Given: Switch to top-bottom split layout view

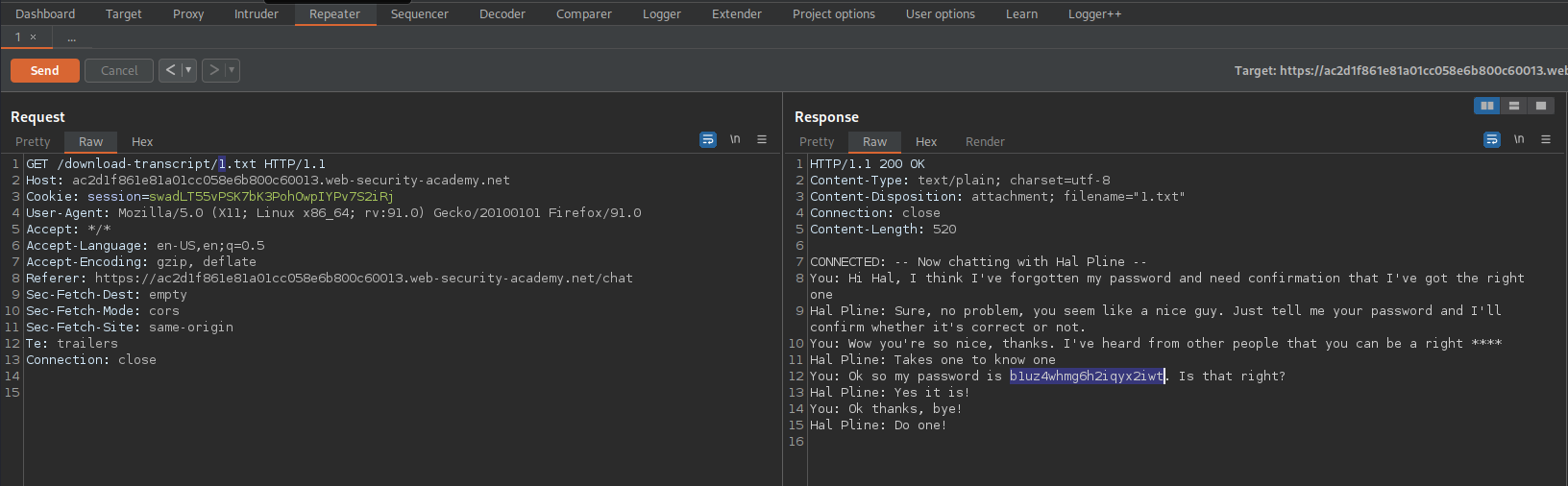Looking at the screenshot, I should (1514, 106).
